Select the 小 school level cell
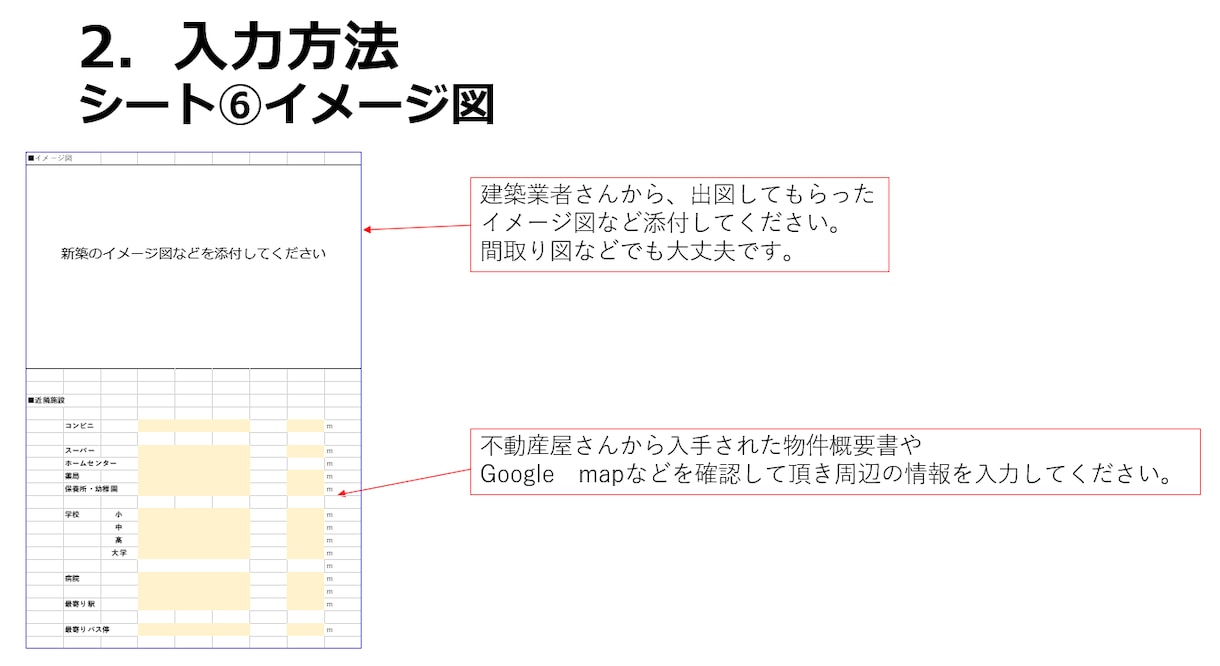Image resolution: width=1220 pixels, height=666 pixels. tap(119, 515)
